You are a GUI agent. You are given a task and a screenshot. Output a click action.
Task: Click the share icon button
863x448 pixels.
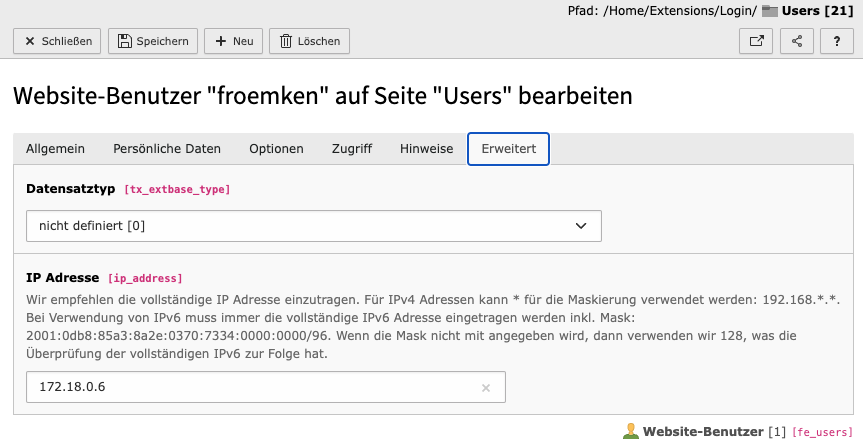(796, 41)
